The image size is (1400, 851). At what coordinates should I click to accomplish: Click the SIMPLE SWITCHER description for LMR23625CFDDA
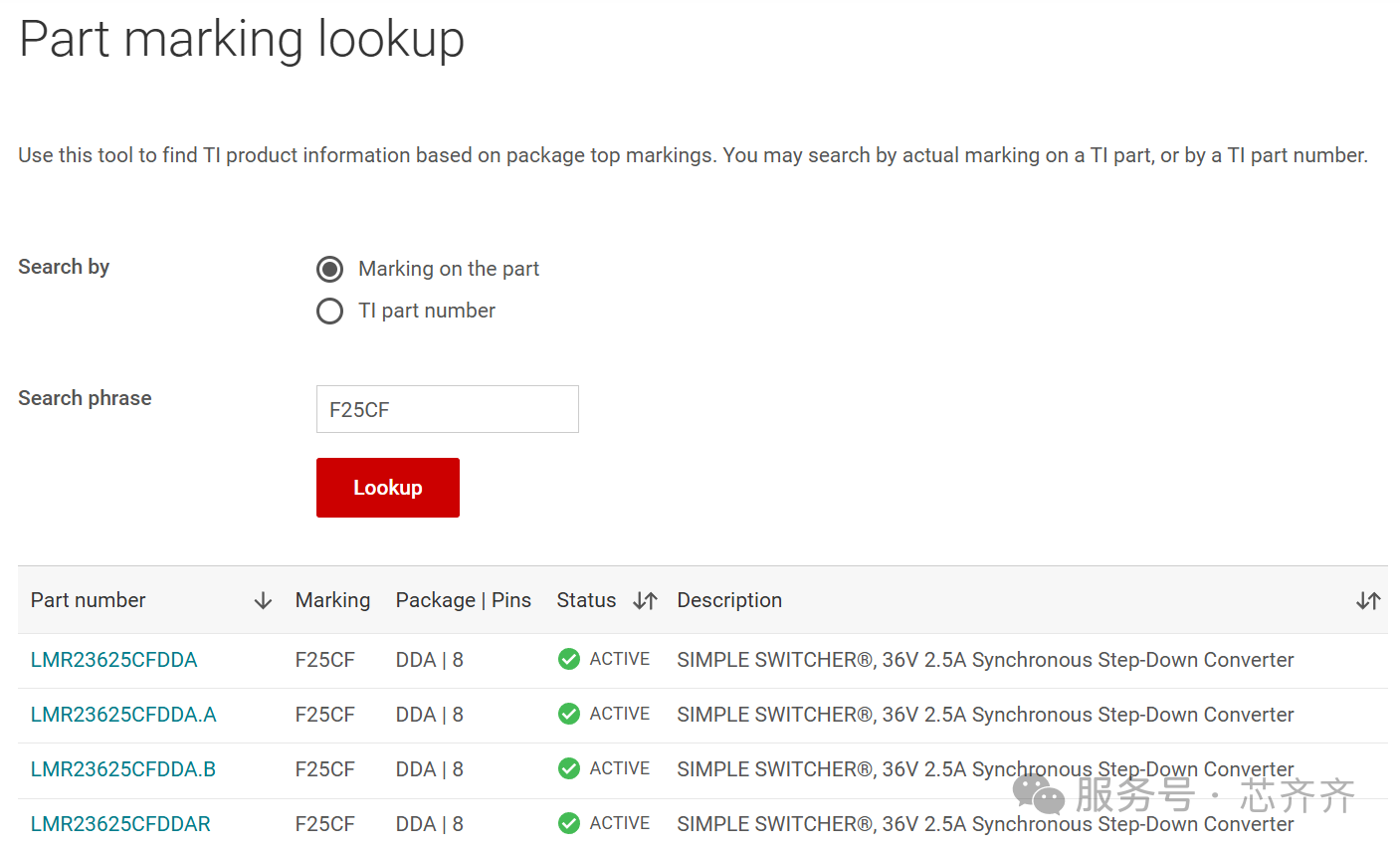(x=986, y=660)
